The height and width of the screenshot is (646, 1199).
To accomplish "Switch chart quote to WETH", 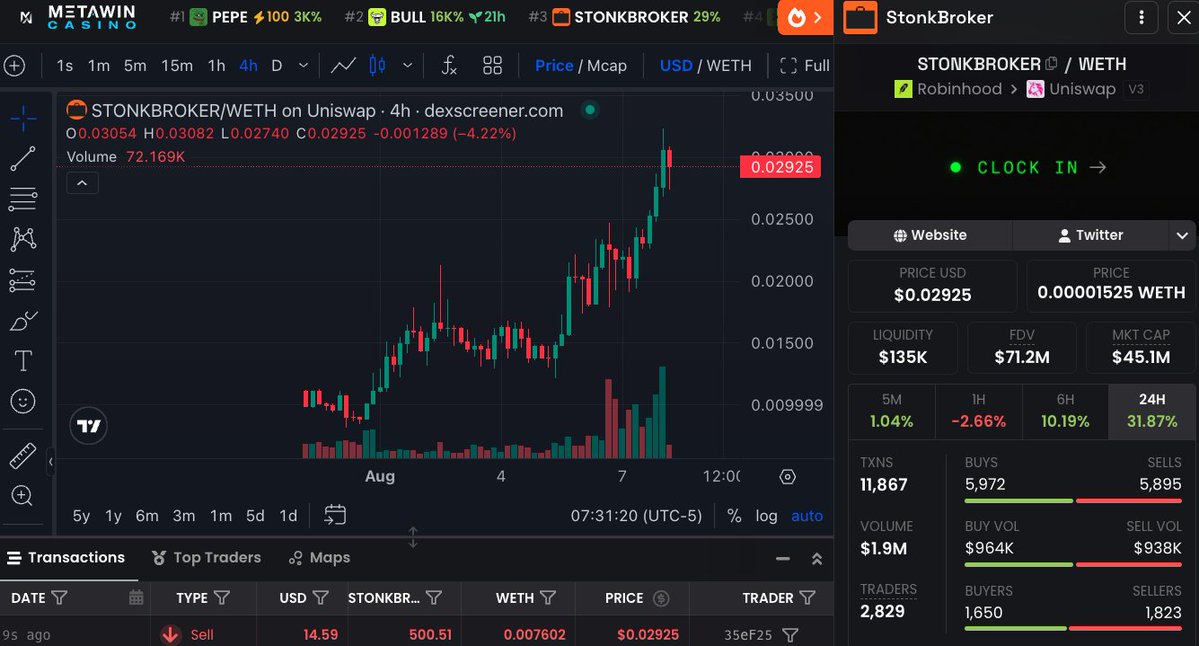I will [729, 66].
